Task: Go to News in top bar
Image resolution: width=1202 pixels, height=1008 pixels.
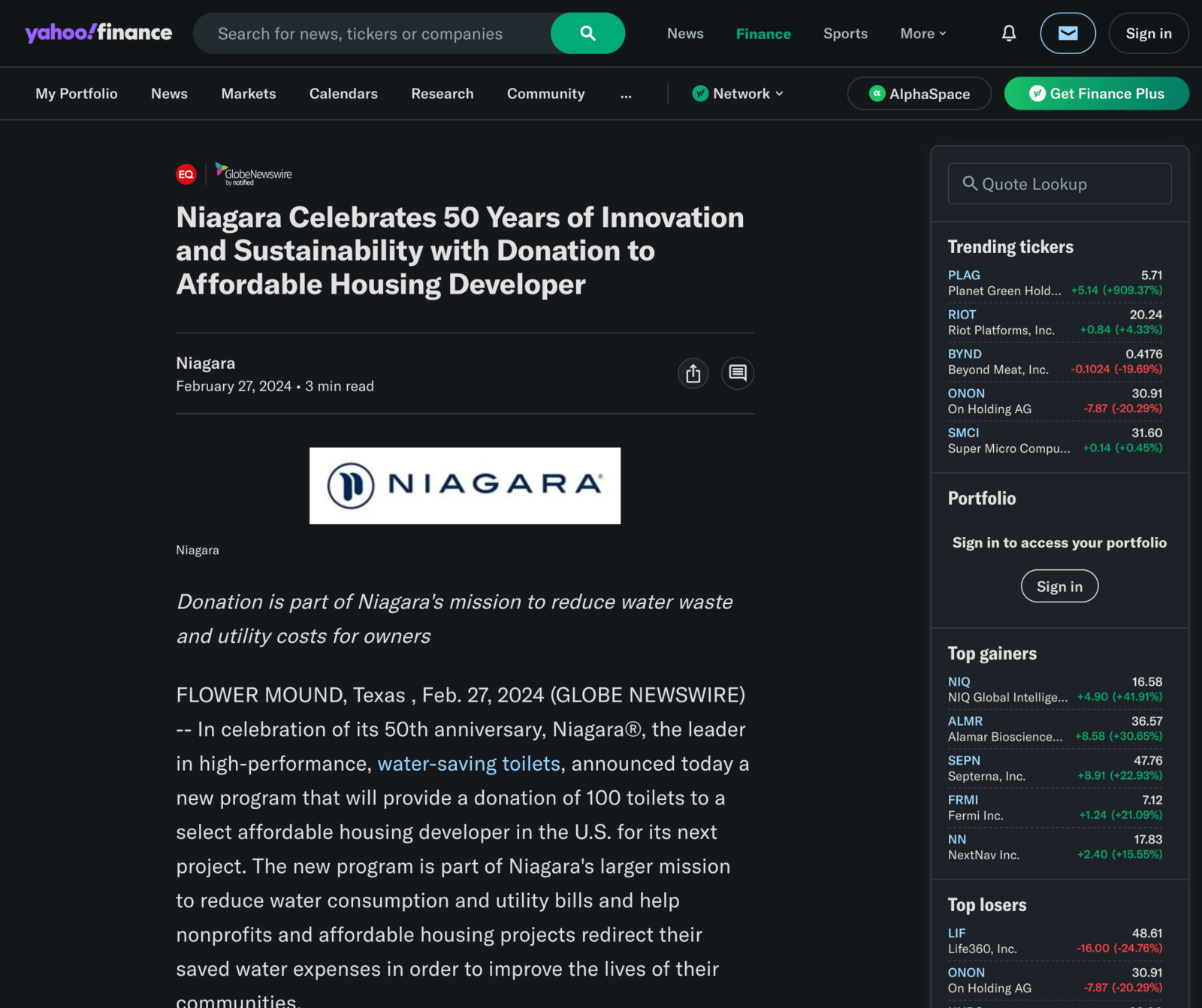Action: (685, 33)
